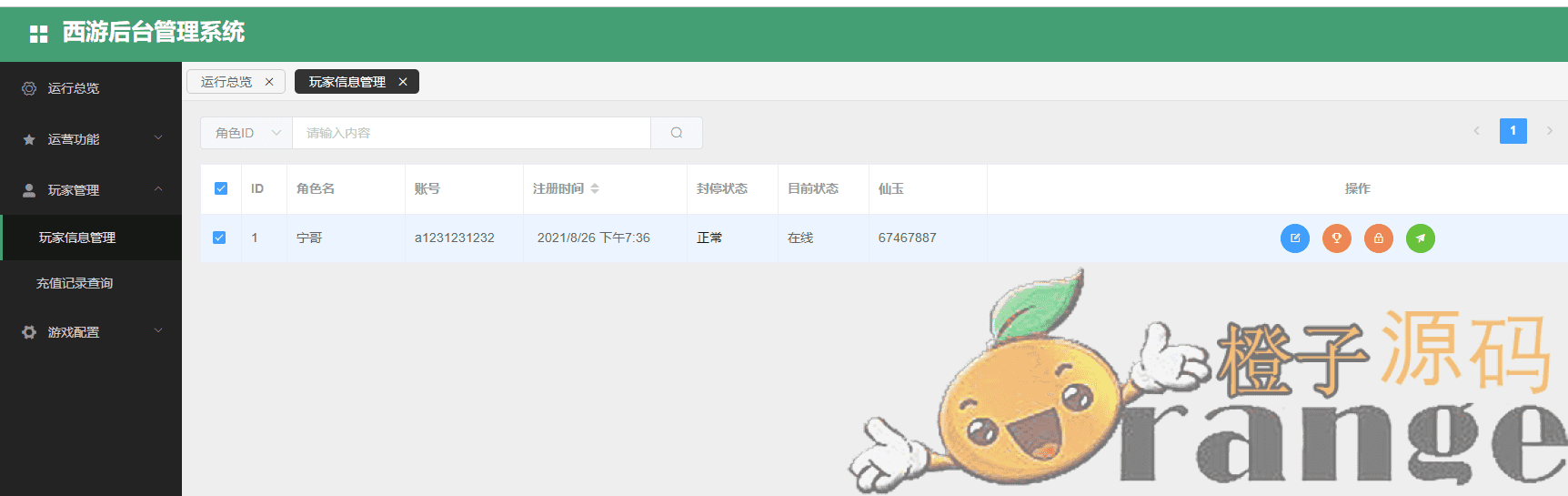This screenshot has width=1568, height=496.
Task: Go to next page arrow
Action: (x=1550, y=131)
